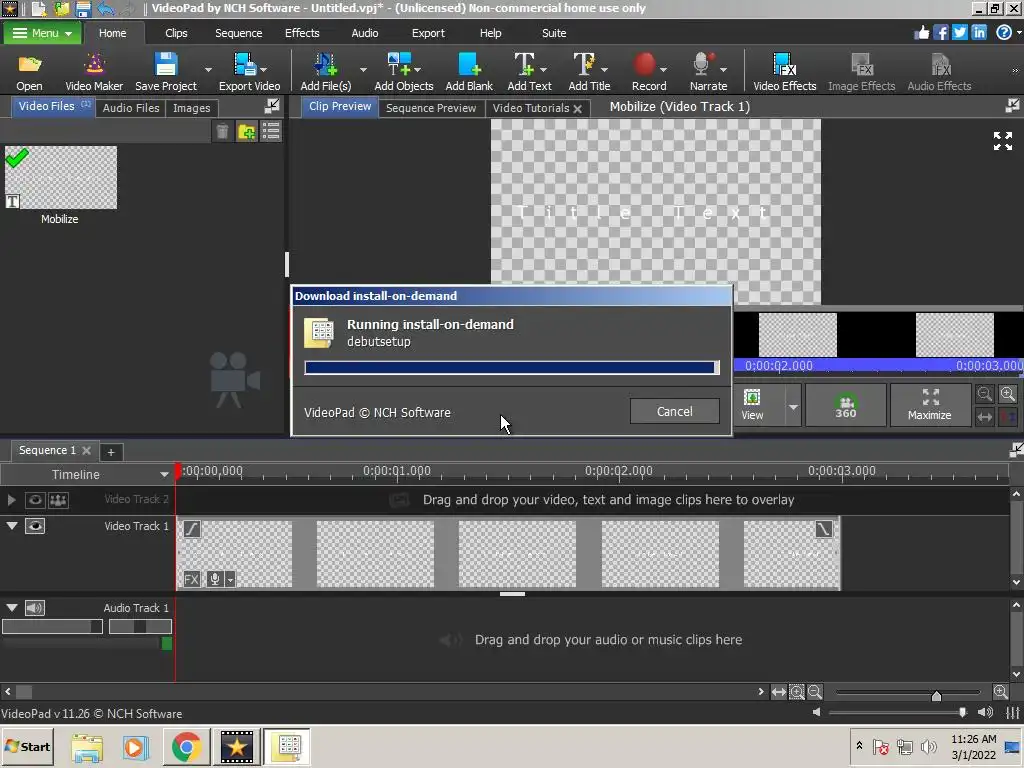The image size is (1024, 768).
Task: Switch to Sequence Preview tab
Action: pyautogui.click(x=430, y=108)
